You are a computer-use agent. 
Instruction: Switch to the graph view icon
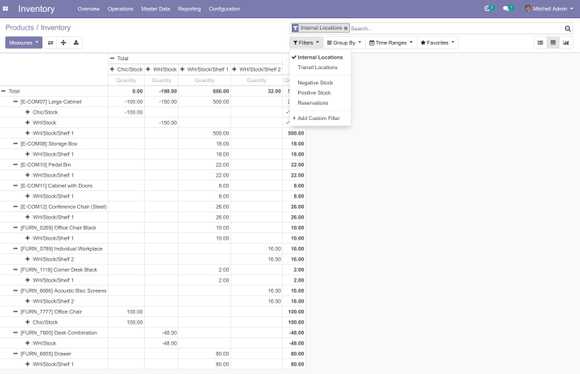(566, 43)
